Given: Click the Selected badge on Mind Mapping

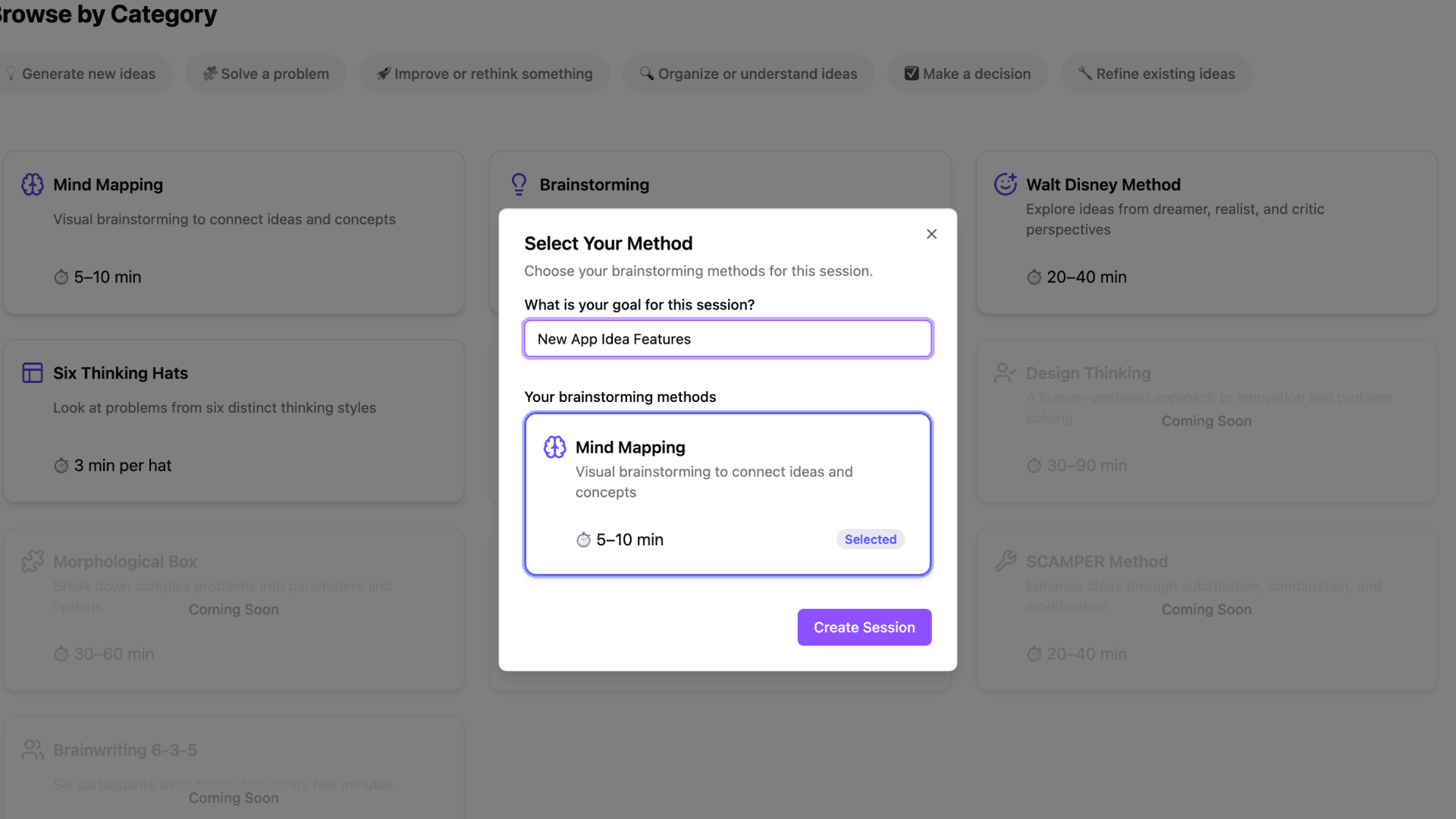Looking at the screenshot, I should click(x=870, y=539).
